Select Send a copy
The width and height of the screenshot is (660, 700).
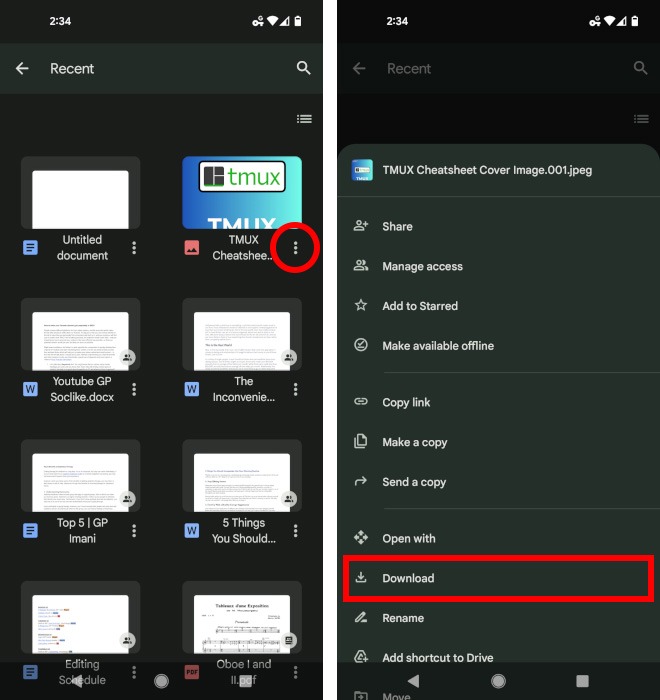499,482
